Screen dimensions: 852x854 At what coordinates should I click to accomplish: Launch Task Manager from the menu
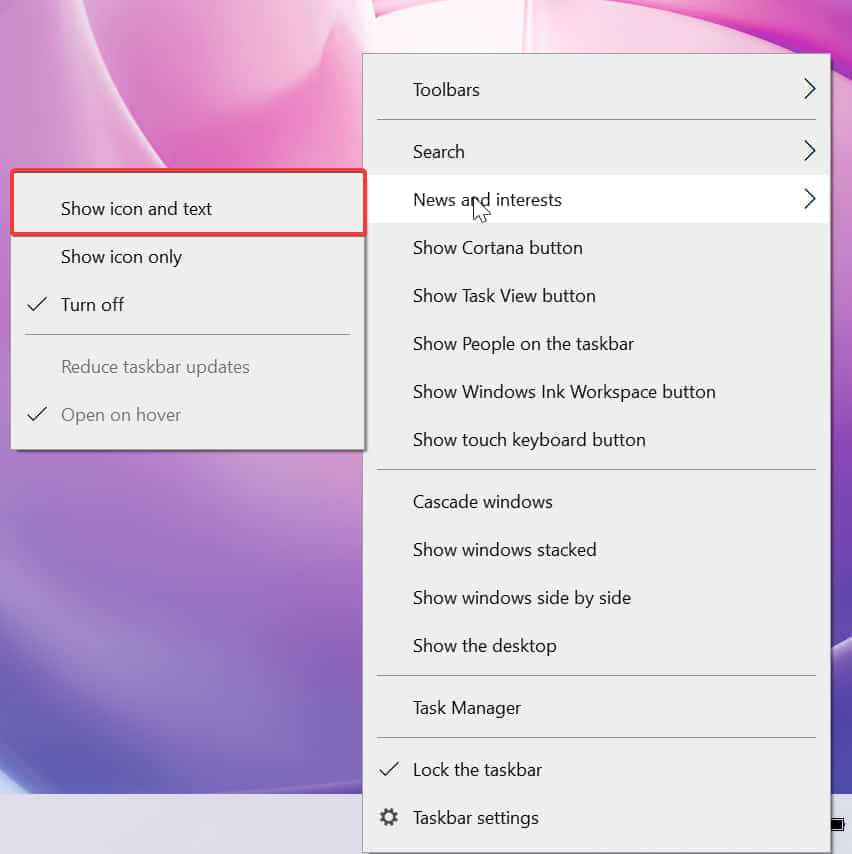point(597,707)
